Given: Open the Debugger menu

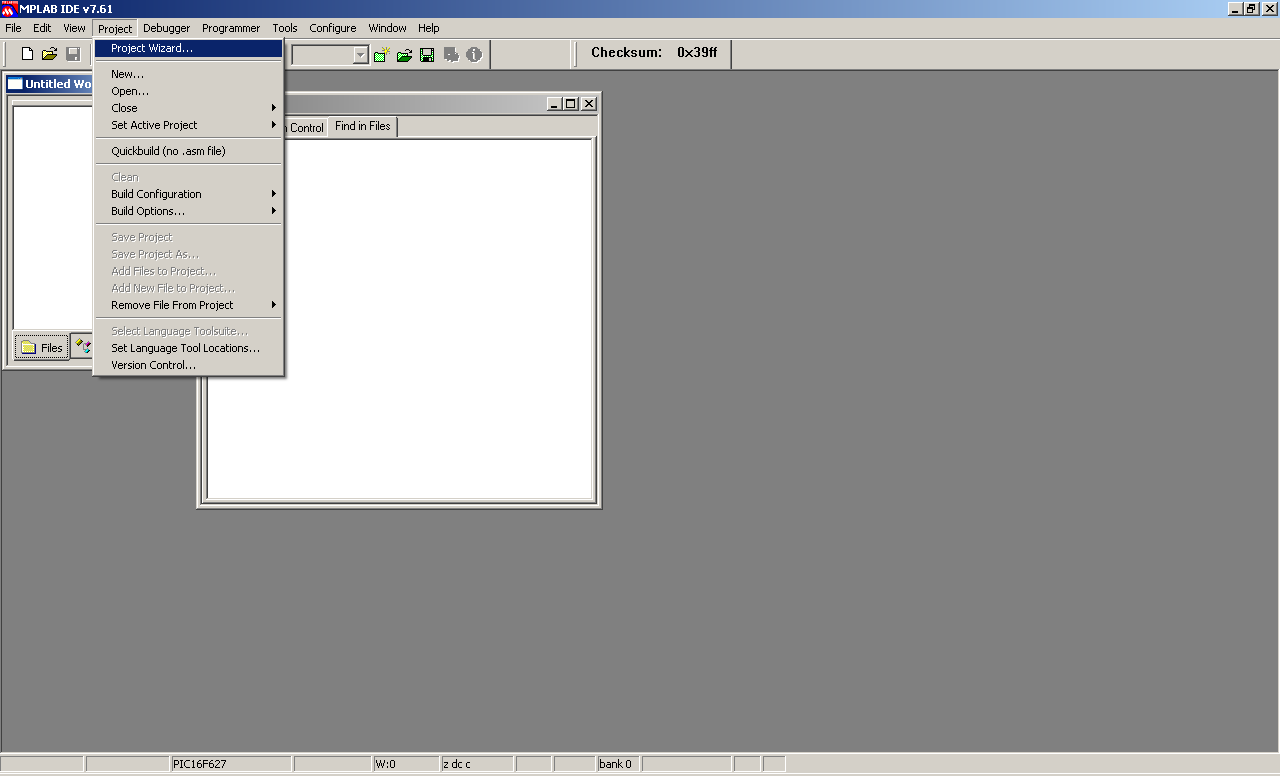Looking at the screenshot, I should [166, 28].
